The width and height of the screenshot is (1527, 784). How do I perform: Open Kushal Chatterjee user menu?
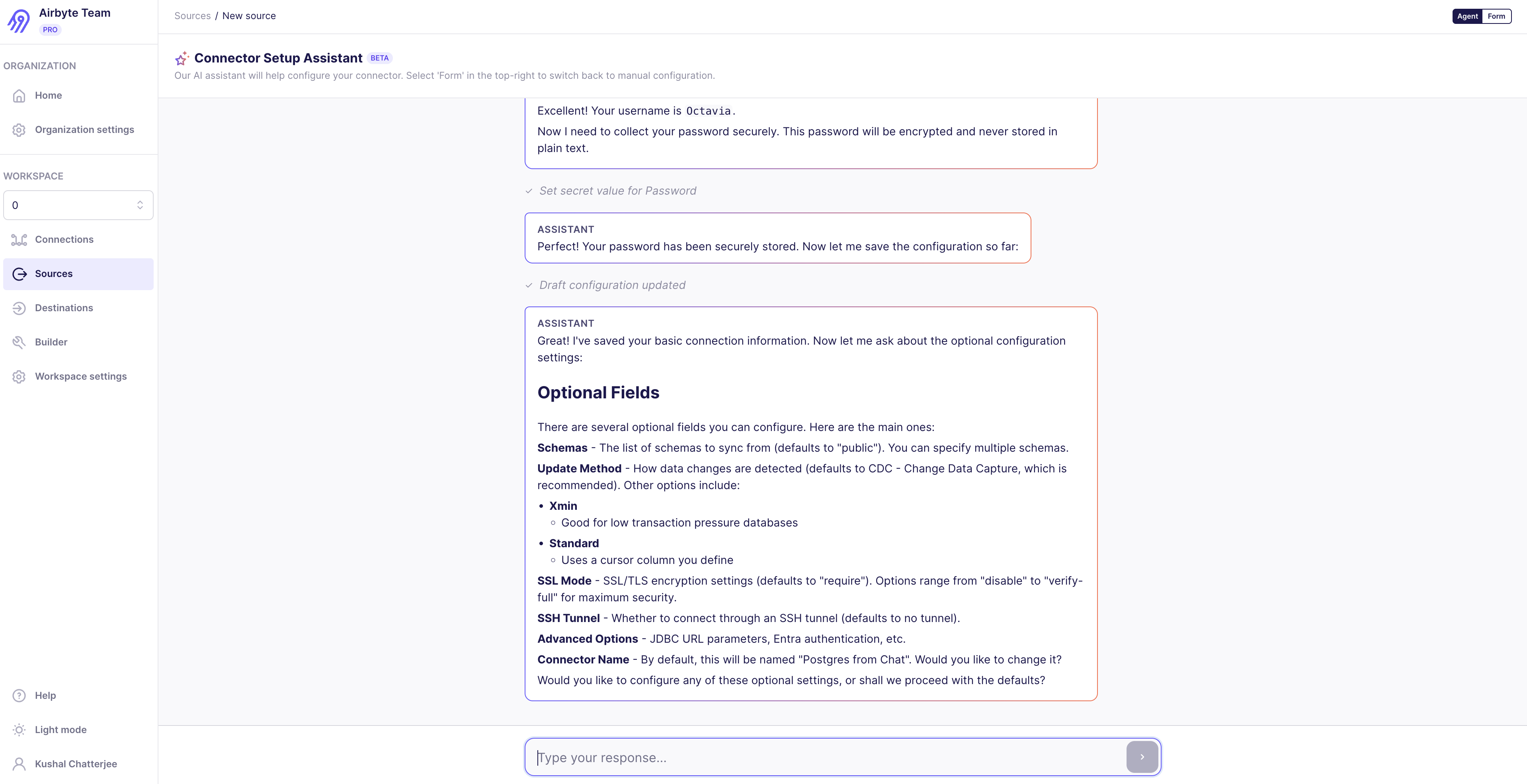75,764
